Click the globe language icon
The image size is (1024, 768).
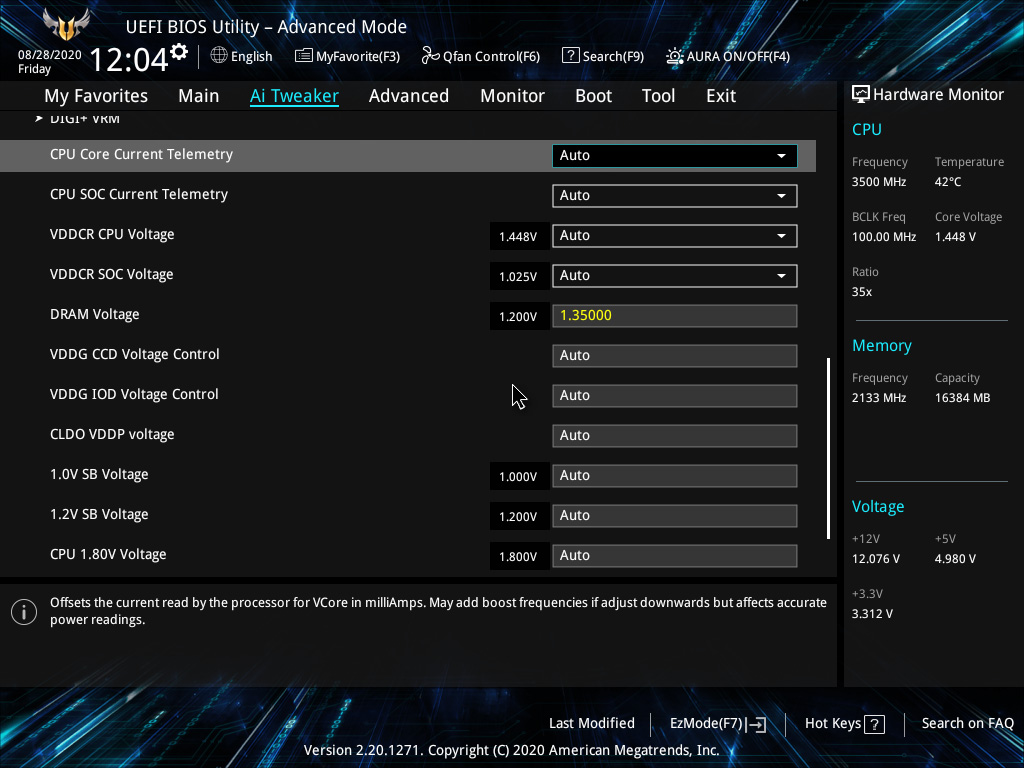[219, 56]
